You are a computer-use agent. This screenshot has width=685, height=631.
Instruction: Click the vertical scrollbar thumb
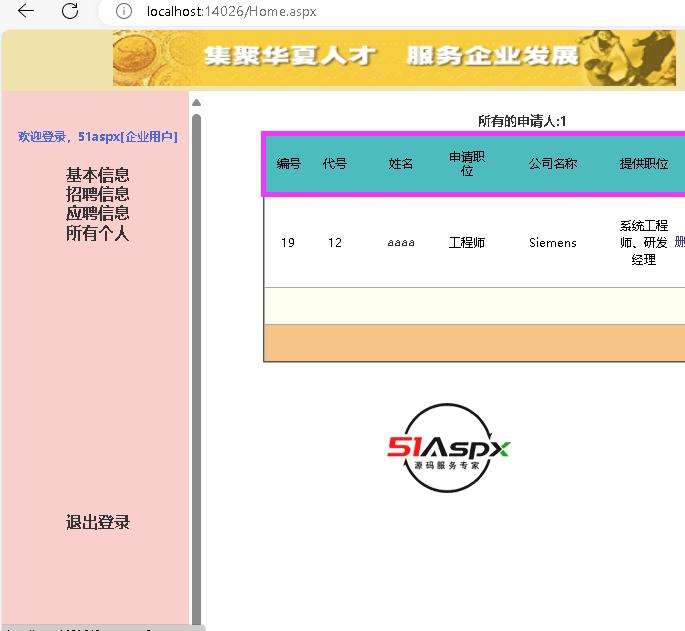pyautogui.click(x=196, y=360)
